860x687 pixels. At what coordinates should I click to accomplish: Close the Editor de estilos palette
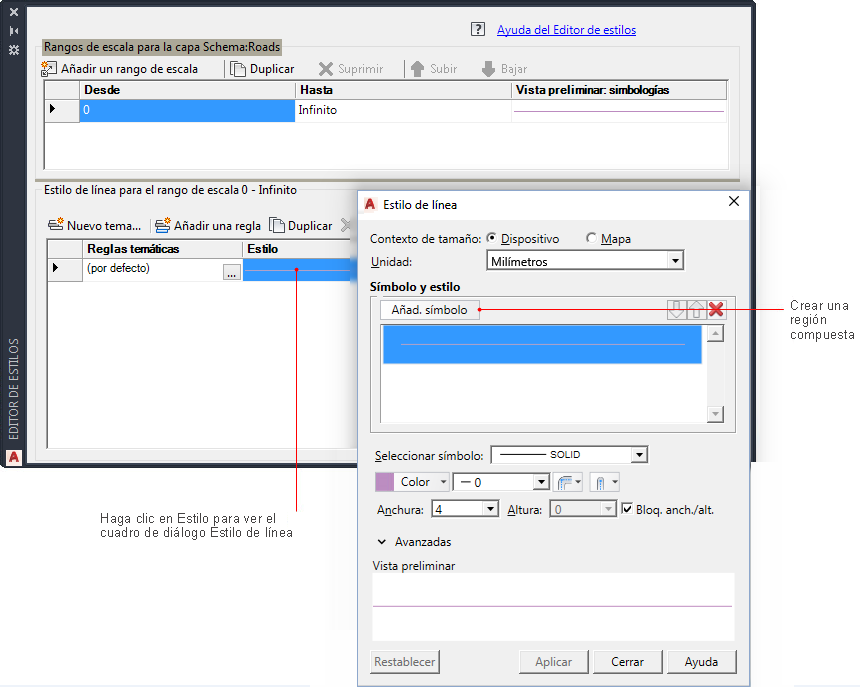tap(14, 12)
